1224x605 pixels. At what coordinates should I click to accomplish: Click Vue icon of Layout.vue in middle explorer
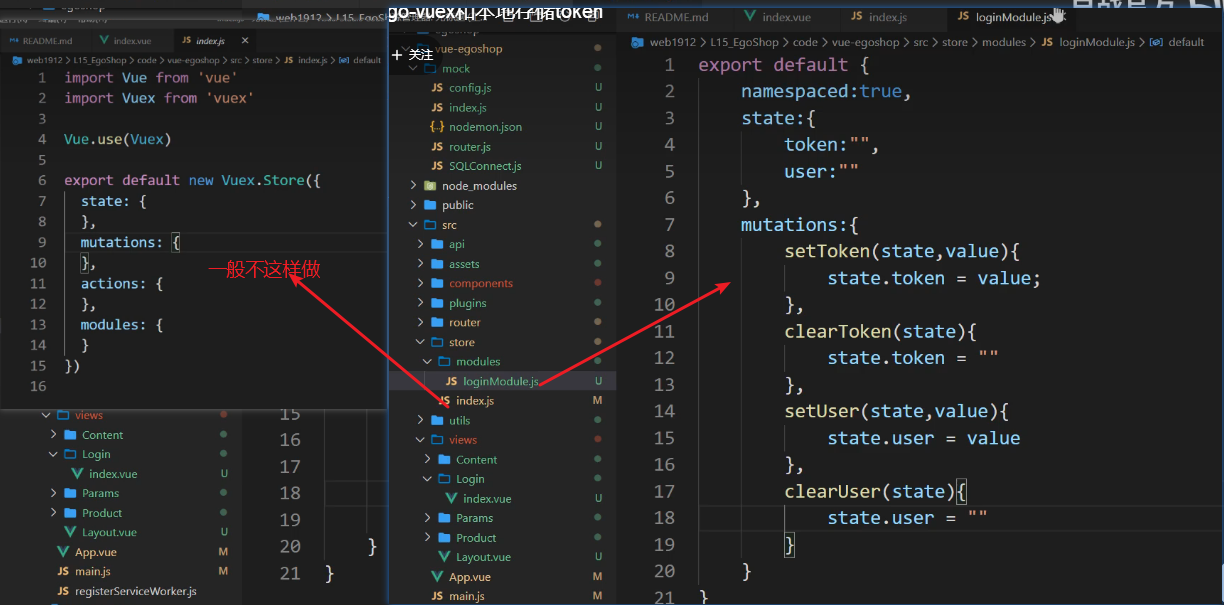[x=445, y=557]
